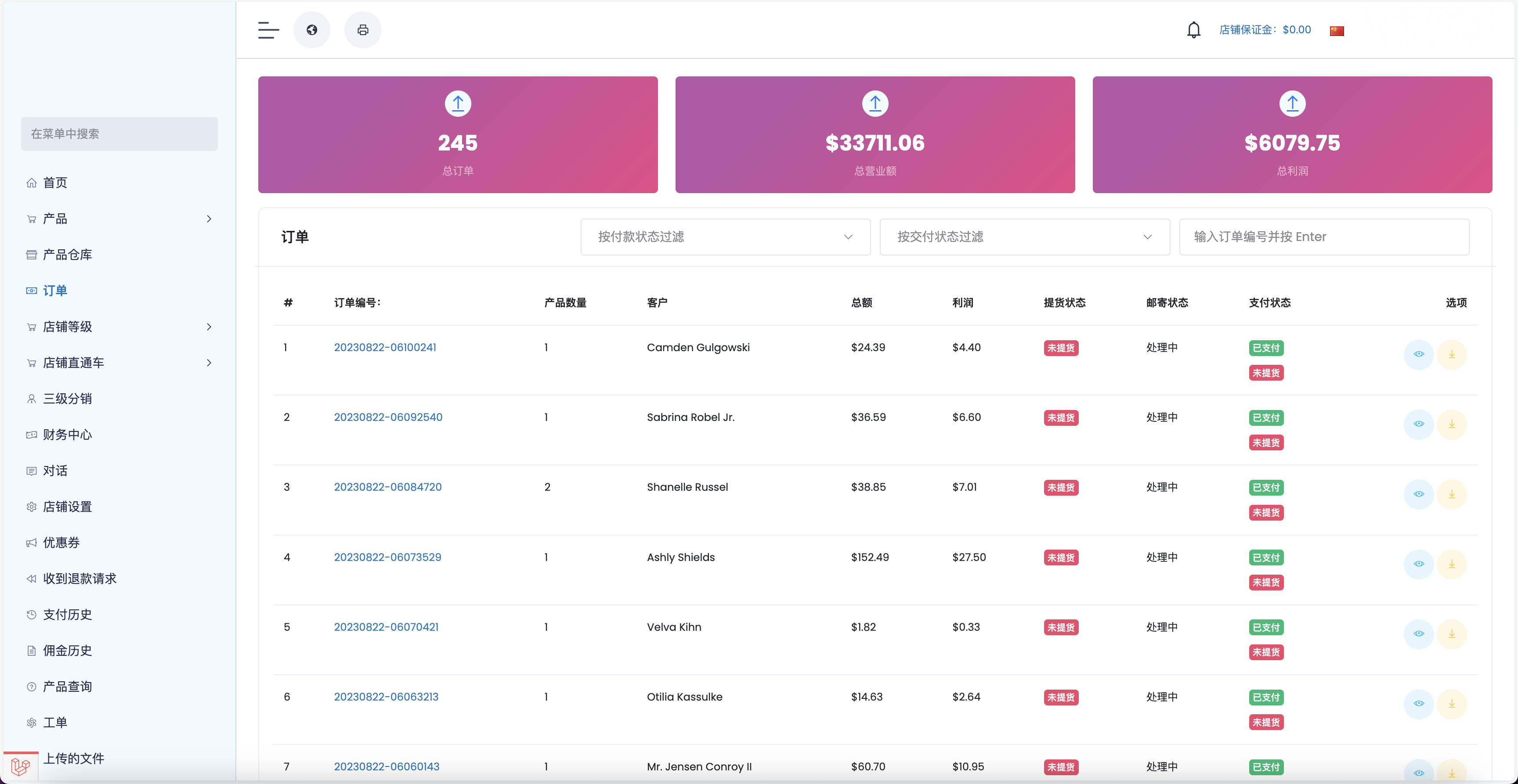Click the China flag language icon

[1337, 31]
